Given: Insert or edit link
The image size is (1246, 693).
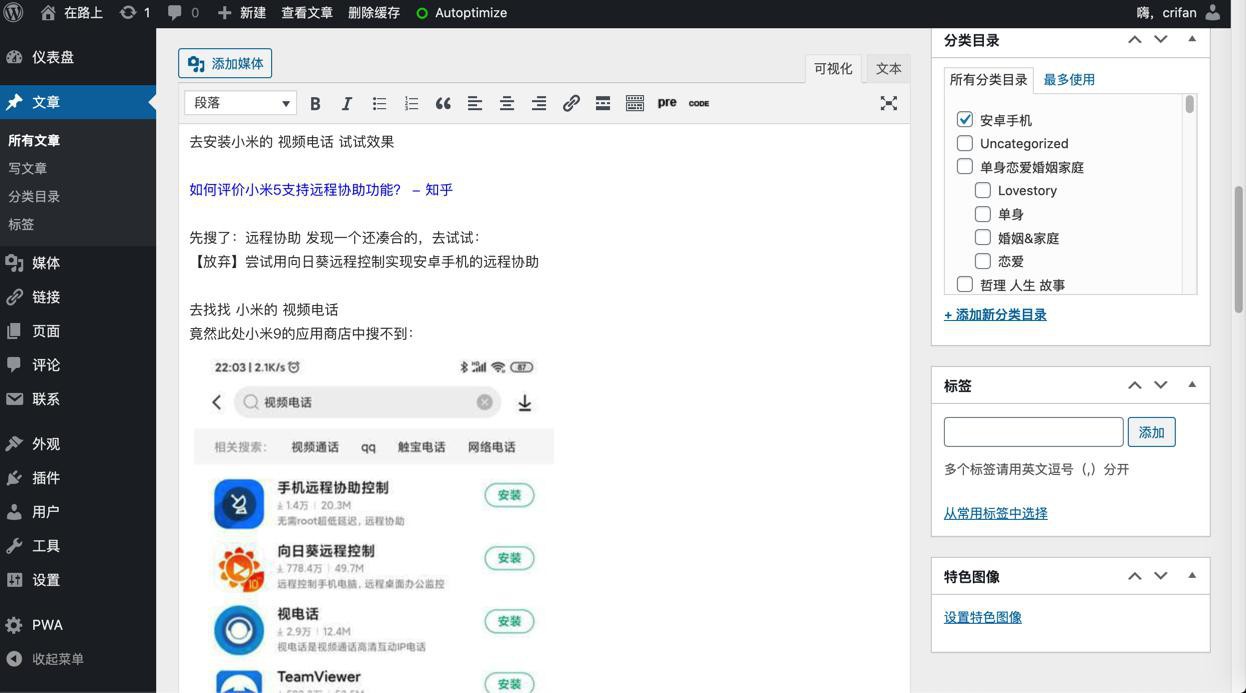Looking at the screenshot, I should [x=571, y=103].
